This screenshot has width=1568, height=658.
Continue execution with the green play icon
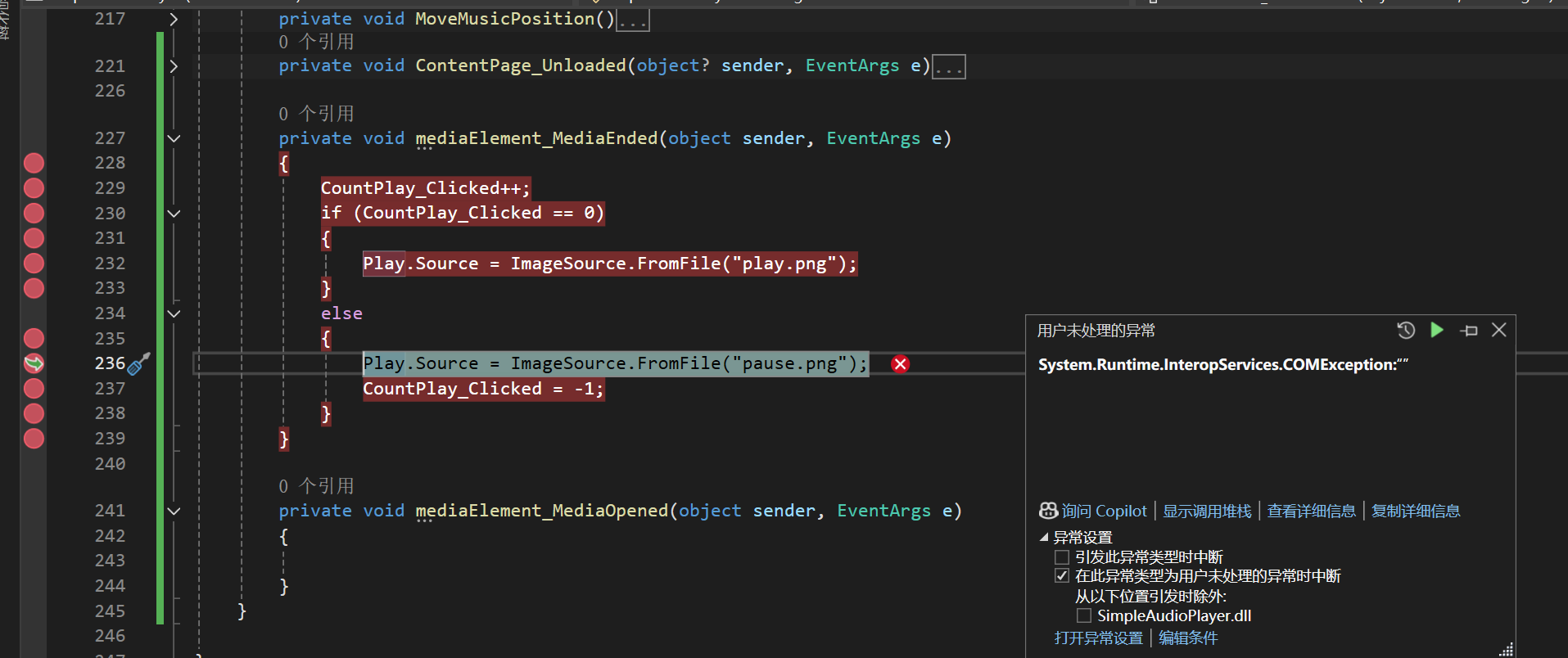[1437, 330]
